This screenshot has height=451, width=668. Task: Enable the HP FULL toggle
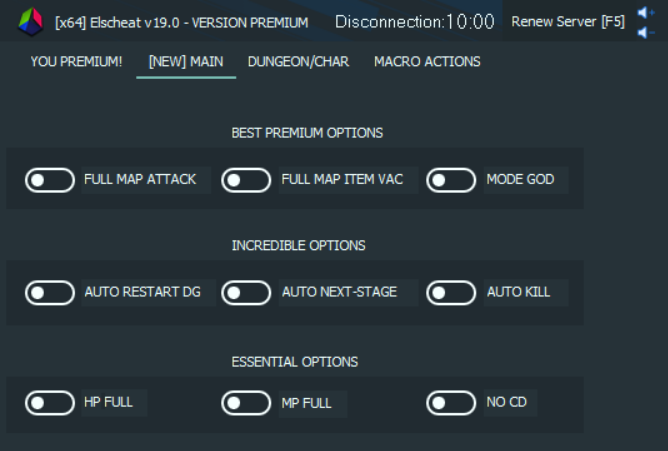point(50,402)
